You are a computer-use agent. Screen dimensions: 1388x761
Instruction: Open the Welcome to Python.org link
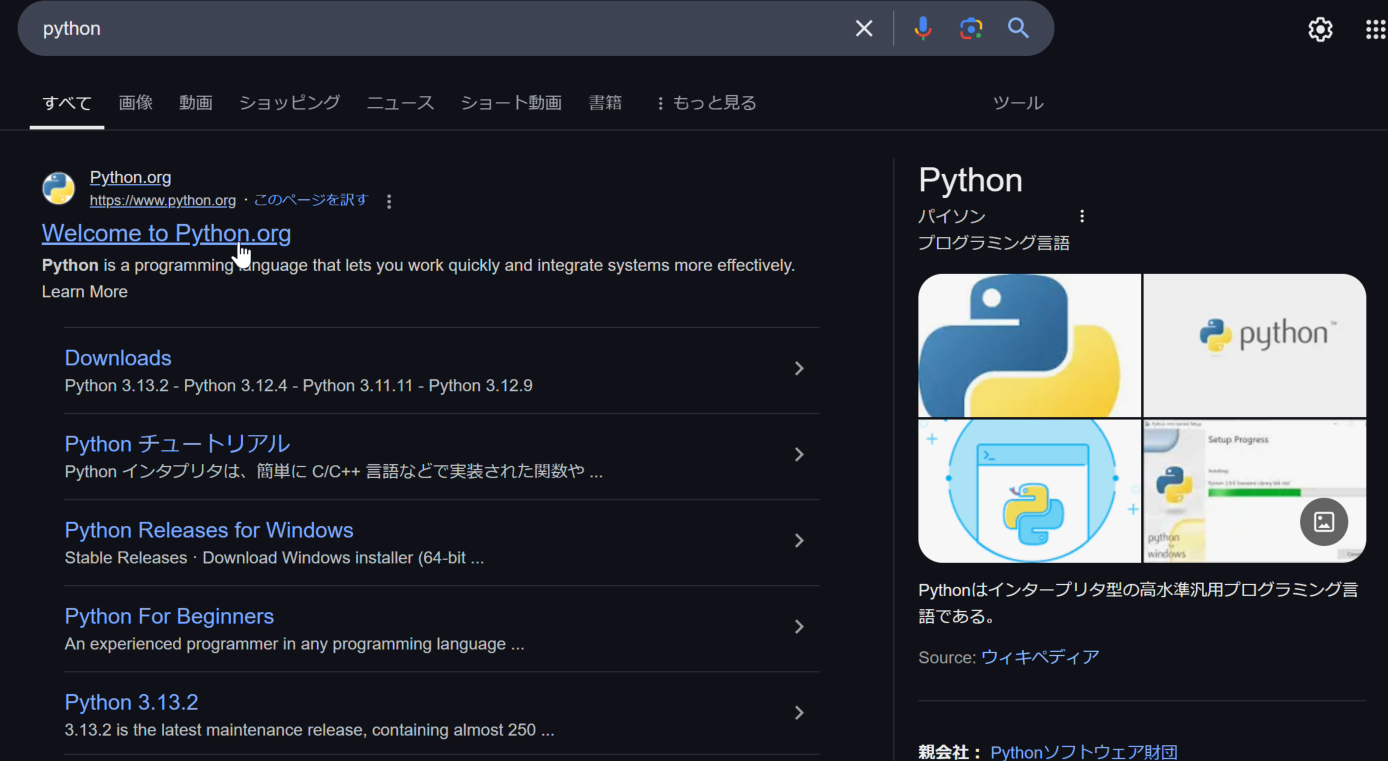coord(166,233)
